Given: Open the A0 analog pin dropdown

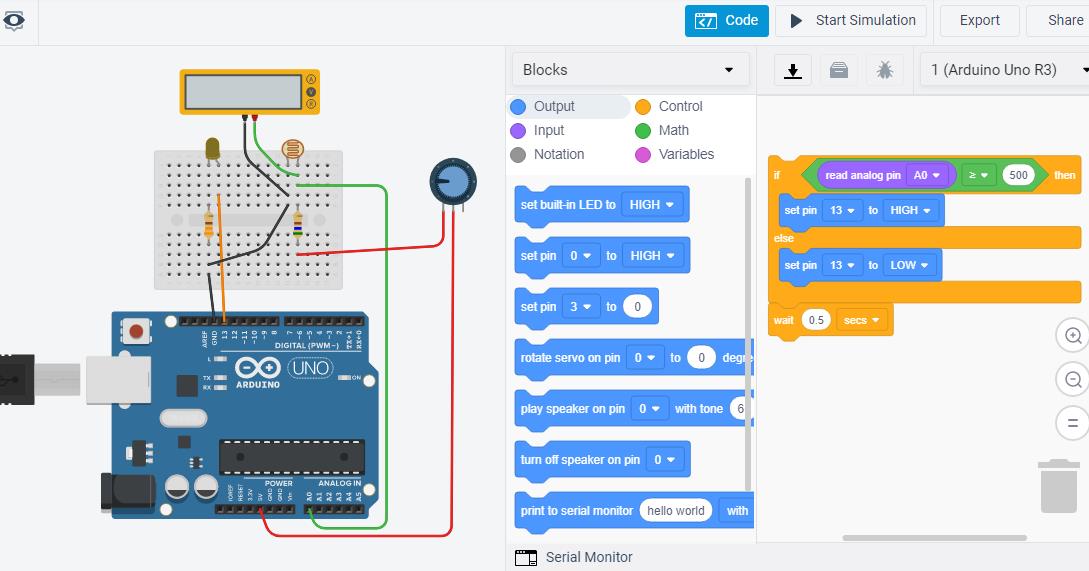Looking at the screenshot, I should (x=927, y=175).
